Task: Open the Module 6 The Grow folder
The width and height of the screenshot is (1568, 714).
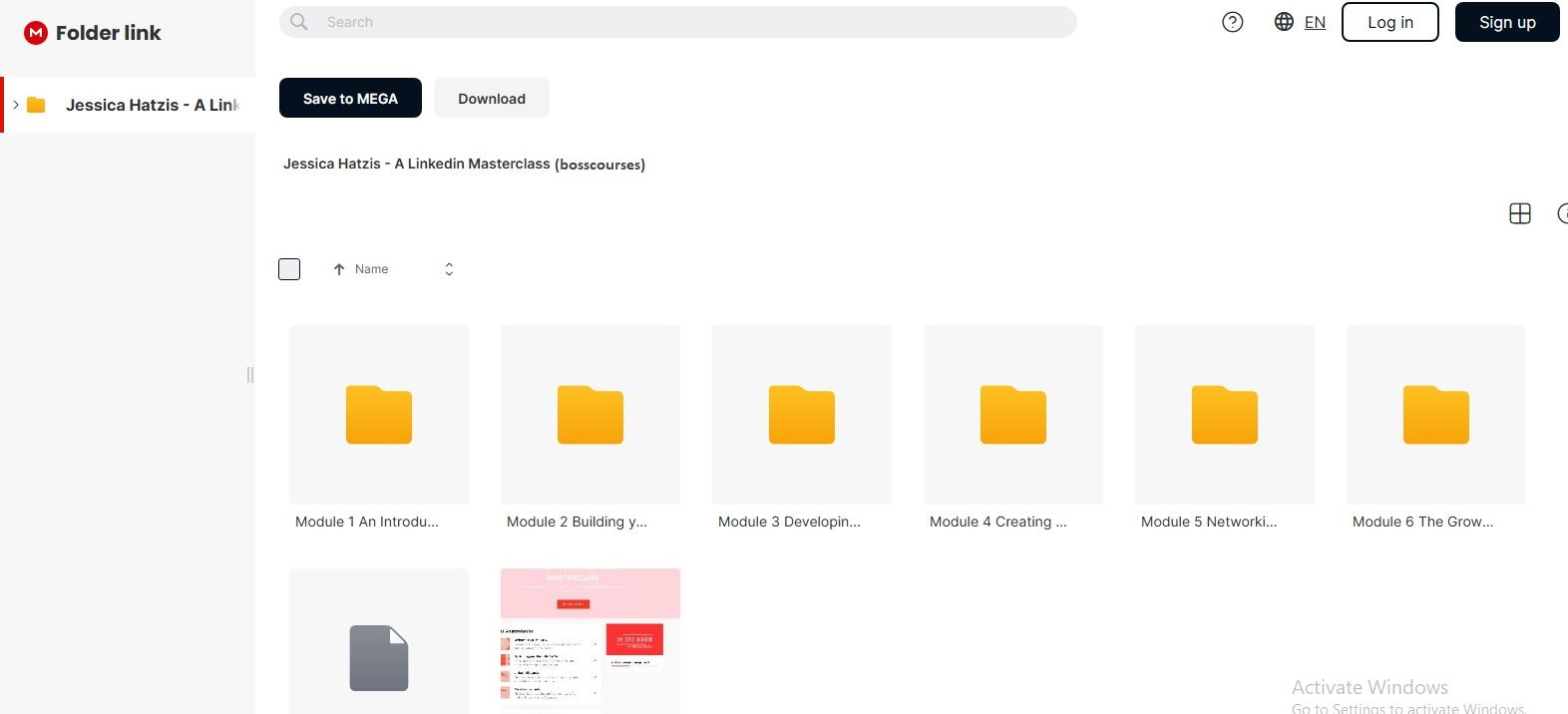Action: click(1435, 415)
